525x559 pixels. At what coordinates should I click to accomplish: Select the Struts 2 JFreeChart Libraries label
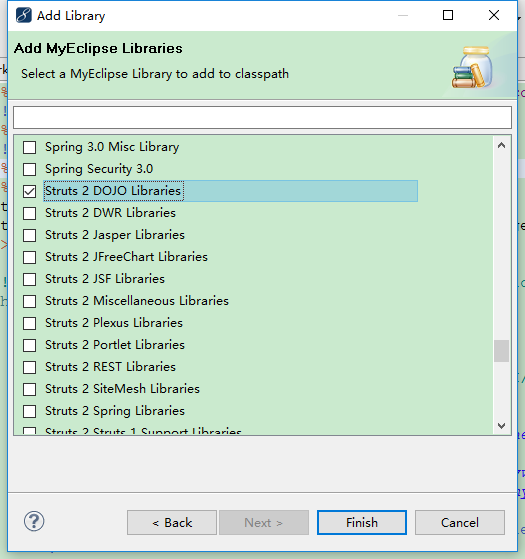pyautogui.click(x=126, y=257)
